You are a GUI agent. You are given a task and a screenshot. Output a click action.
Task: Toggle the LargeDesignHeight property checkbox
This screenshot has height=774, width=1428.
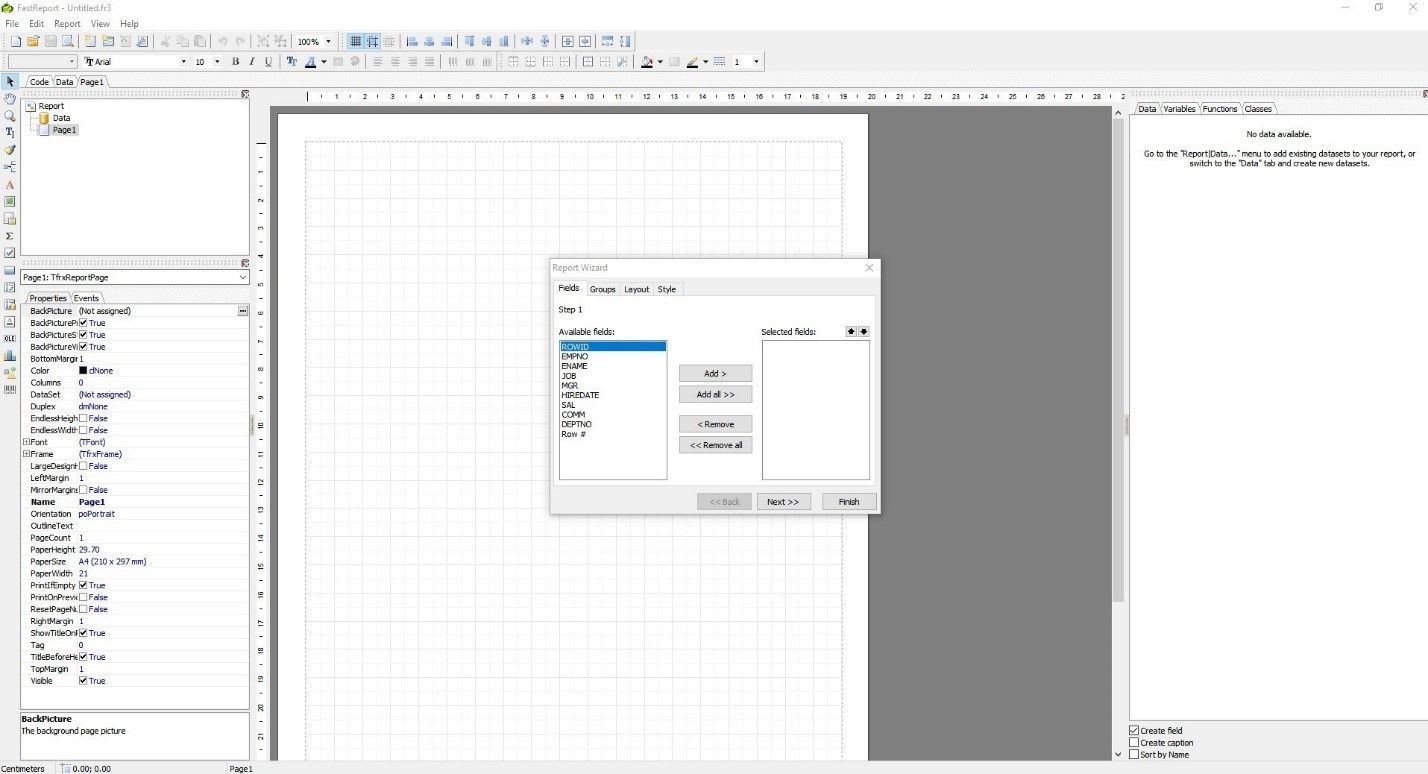(x=83, y=466)
